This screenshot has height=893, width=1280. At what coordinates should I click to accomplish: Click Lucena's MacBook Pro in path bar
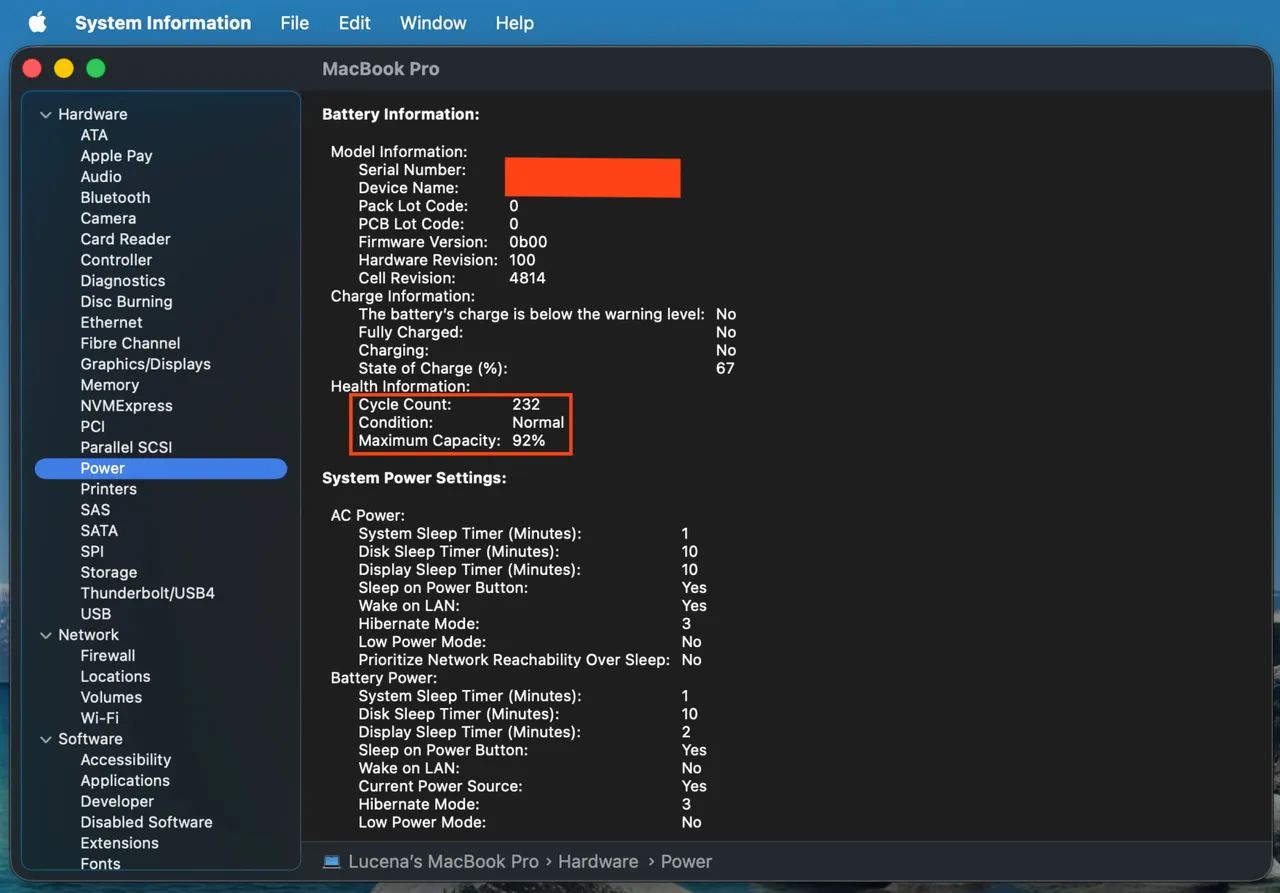443,861
